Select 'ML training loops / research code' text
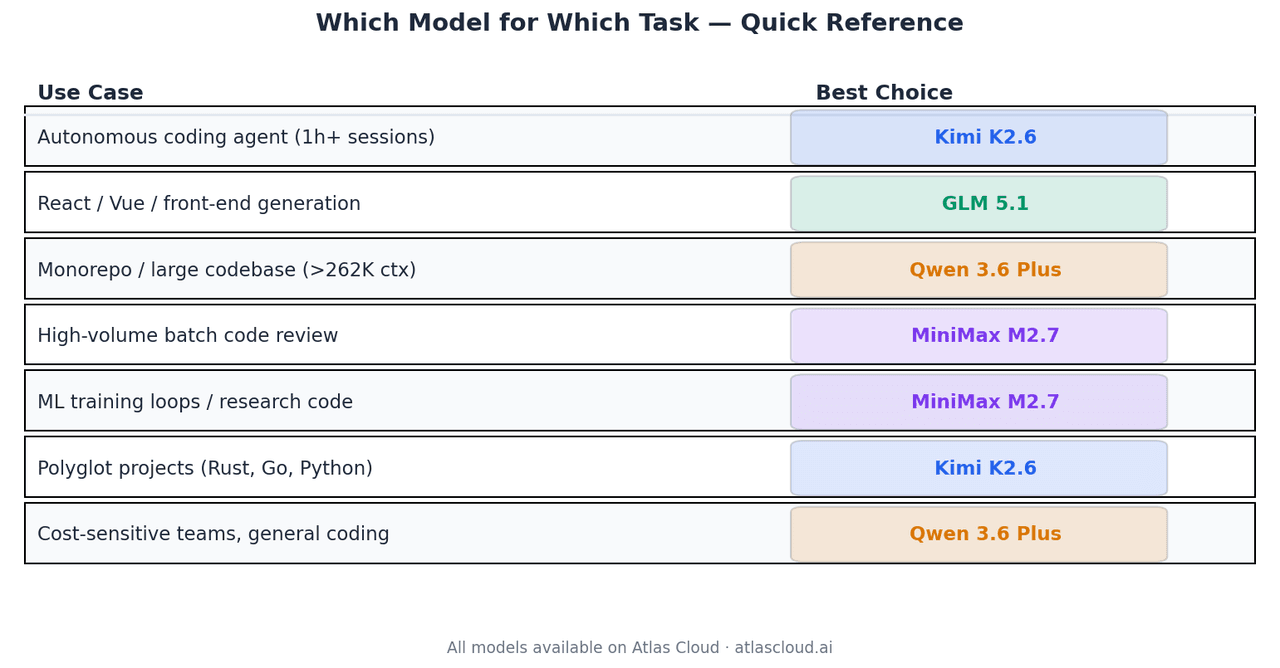1280x668 pixels. pyautogui.click(x=195, y=402)
